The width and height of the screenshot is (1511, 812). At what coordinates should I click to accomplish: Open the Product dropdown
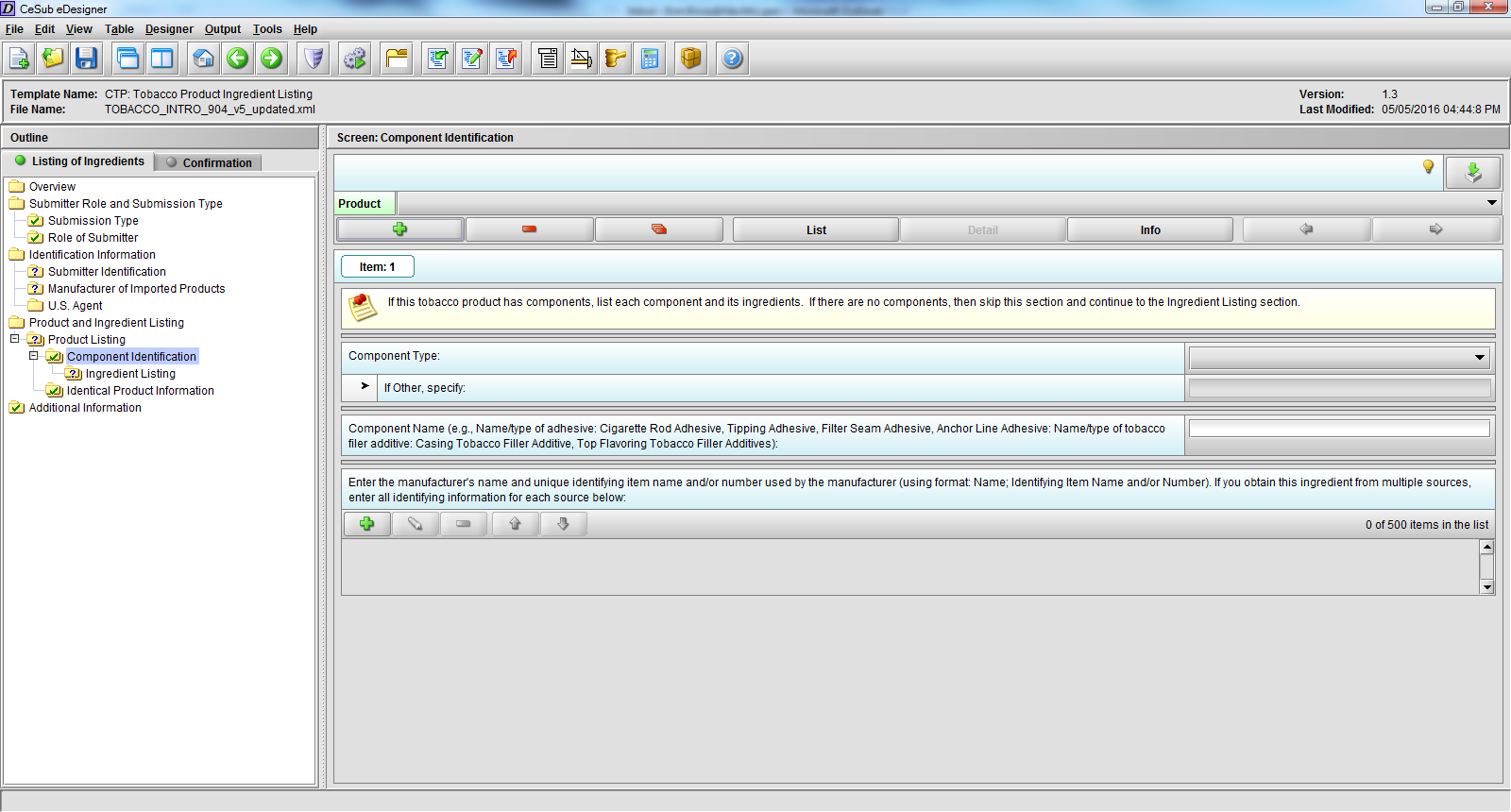tap(1491, 203)
